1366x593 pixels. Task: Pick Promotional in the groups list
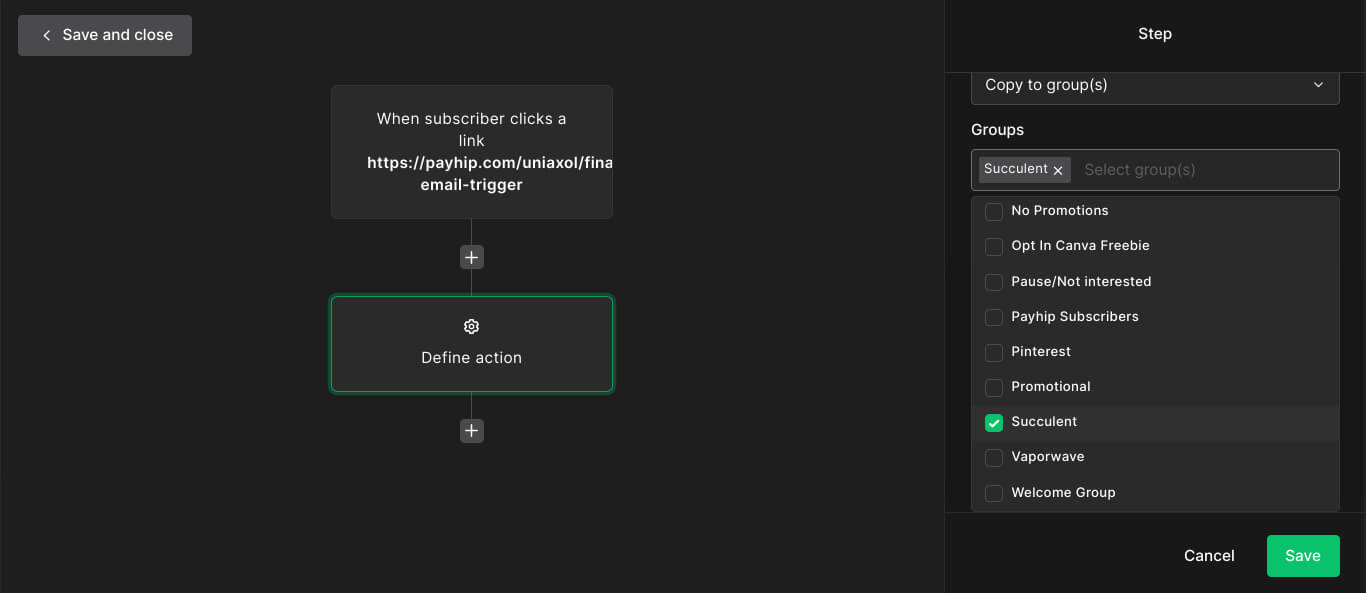pyautogui.click(x=1050, y=387)
